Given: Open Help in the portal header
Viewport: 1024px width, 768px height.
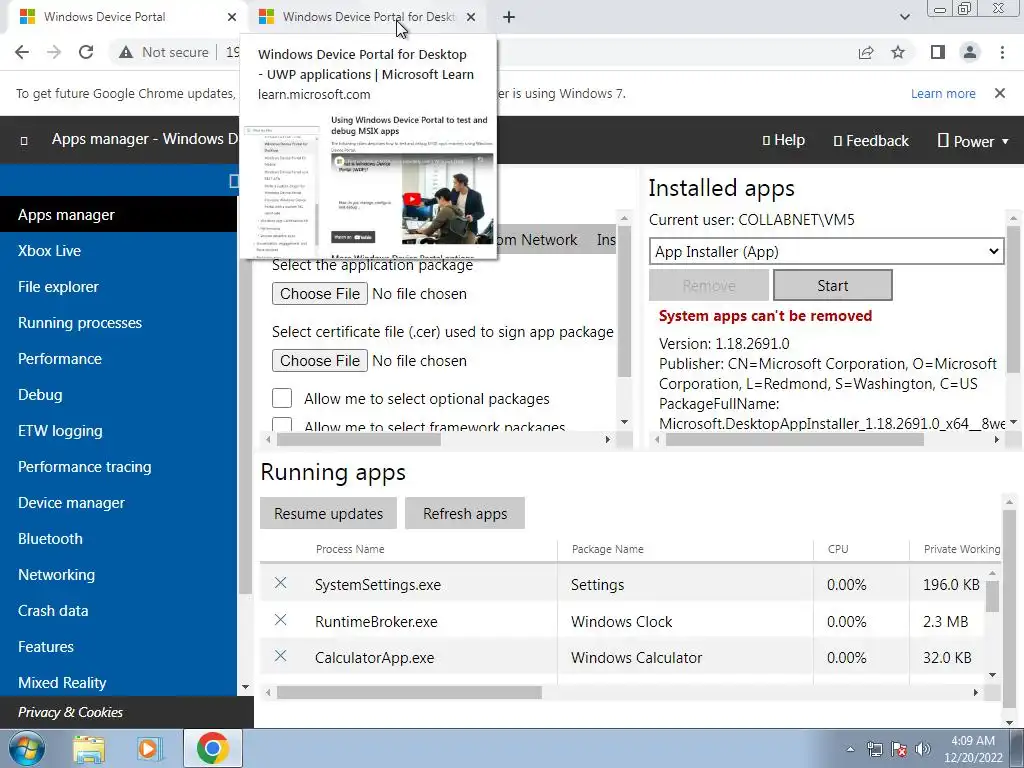Looking at the screenshot, I should [784, 140].
